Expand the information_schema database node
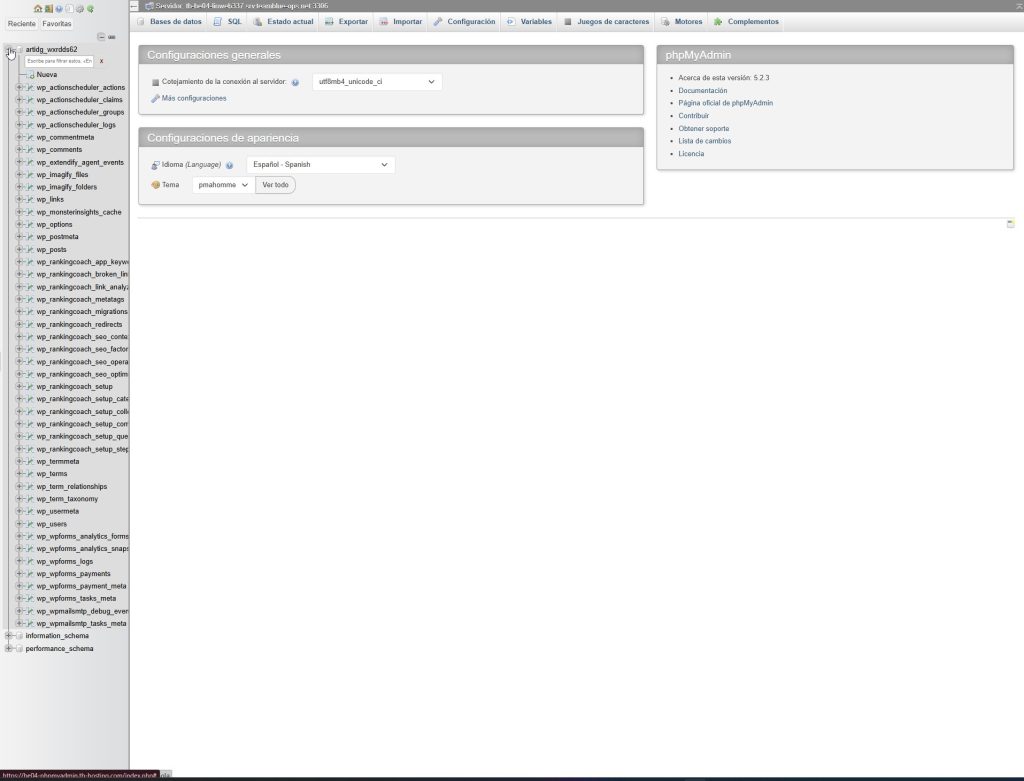This screenshot has width=1024, height=781. coord(8,635)
